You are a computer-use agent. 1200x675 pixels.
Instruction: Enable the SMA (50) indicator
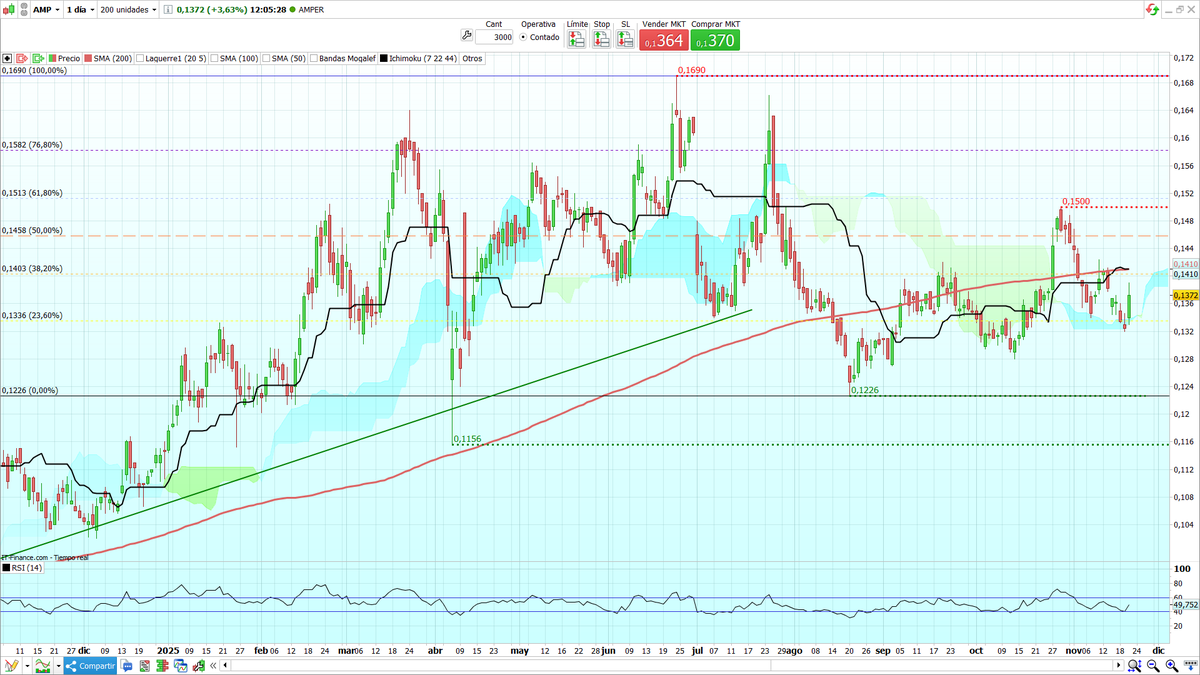click(x=267, y=58)
